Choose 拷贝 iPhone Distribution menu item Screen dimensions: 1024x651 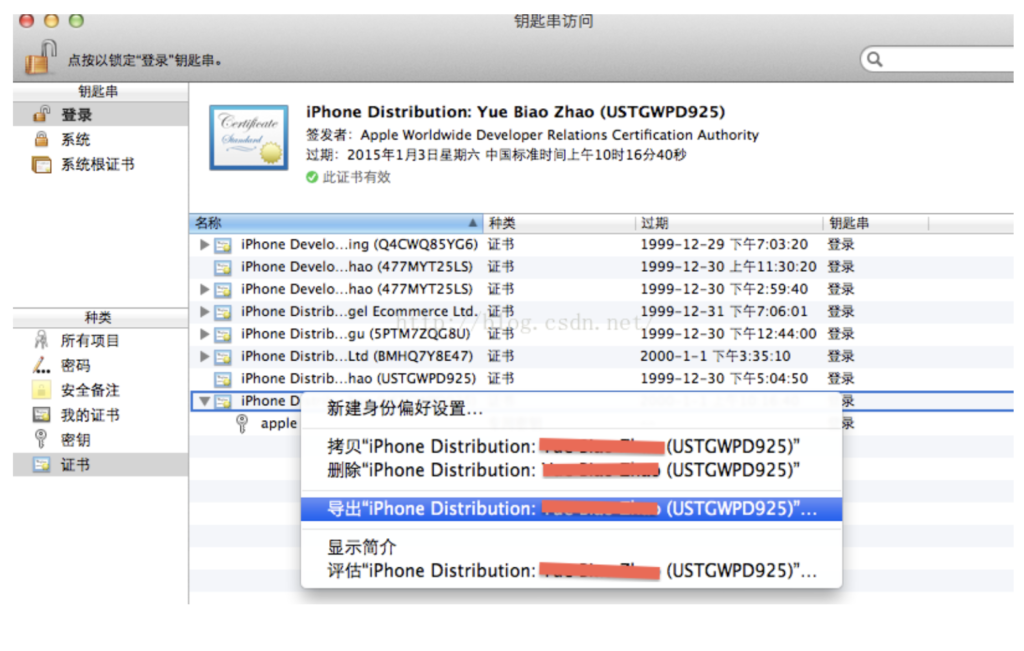coord(571,447)
